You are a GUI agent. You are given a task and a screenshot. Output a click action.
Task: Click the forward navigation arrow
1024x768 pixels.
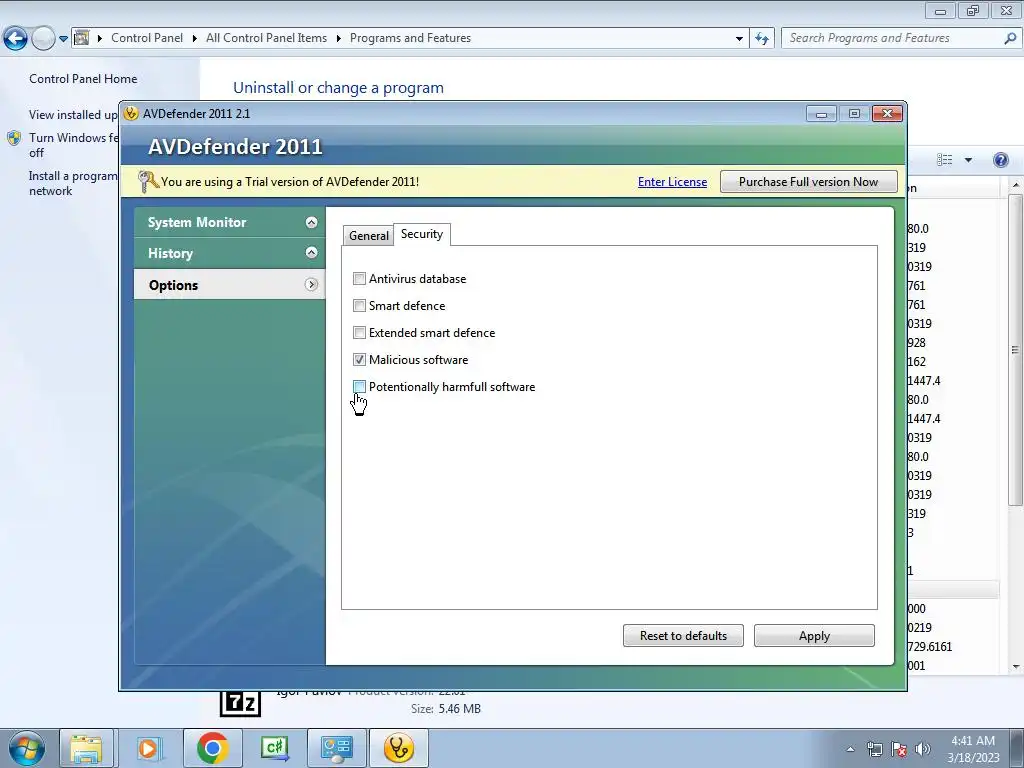coord(43,39)
